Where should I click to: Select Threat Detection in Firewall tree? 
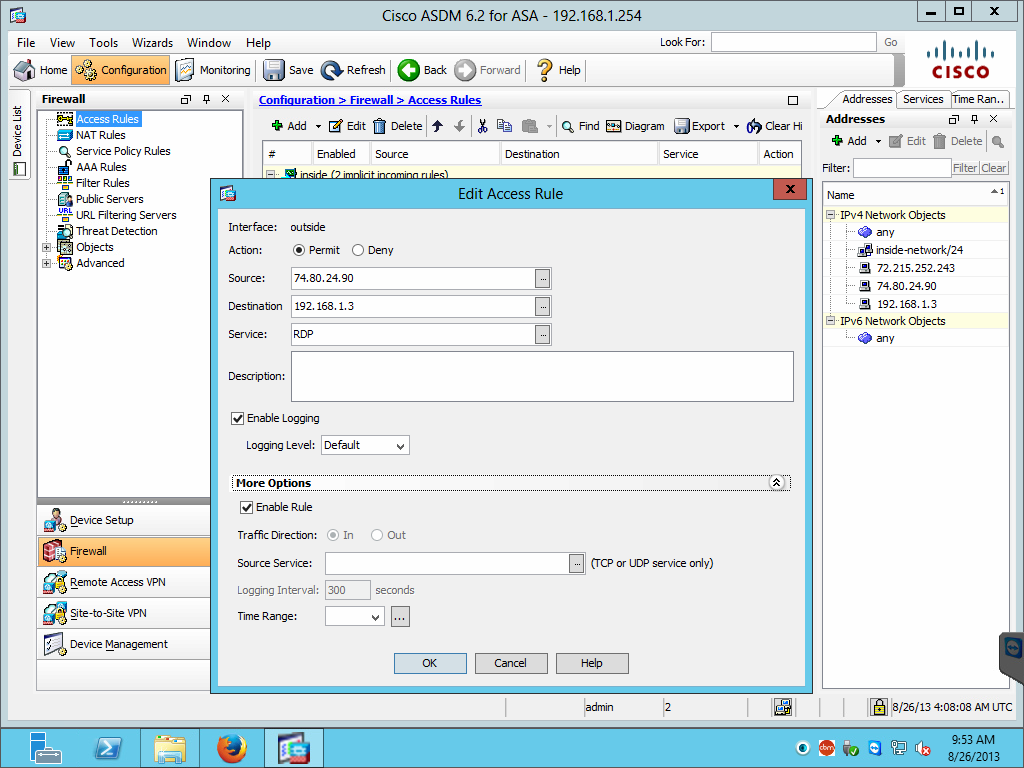click(116, 231)
